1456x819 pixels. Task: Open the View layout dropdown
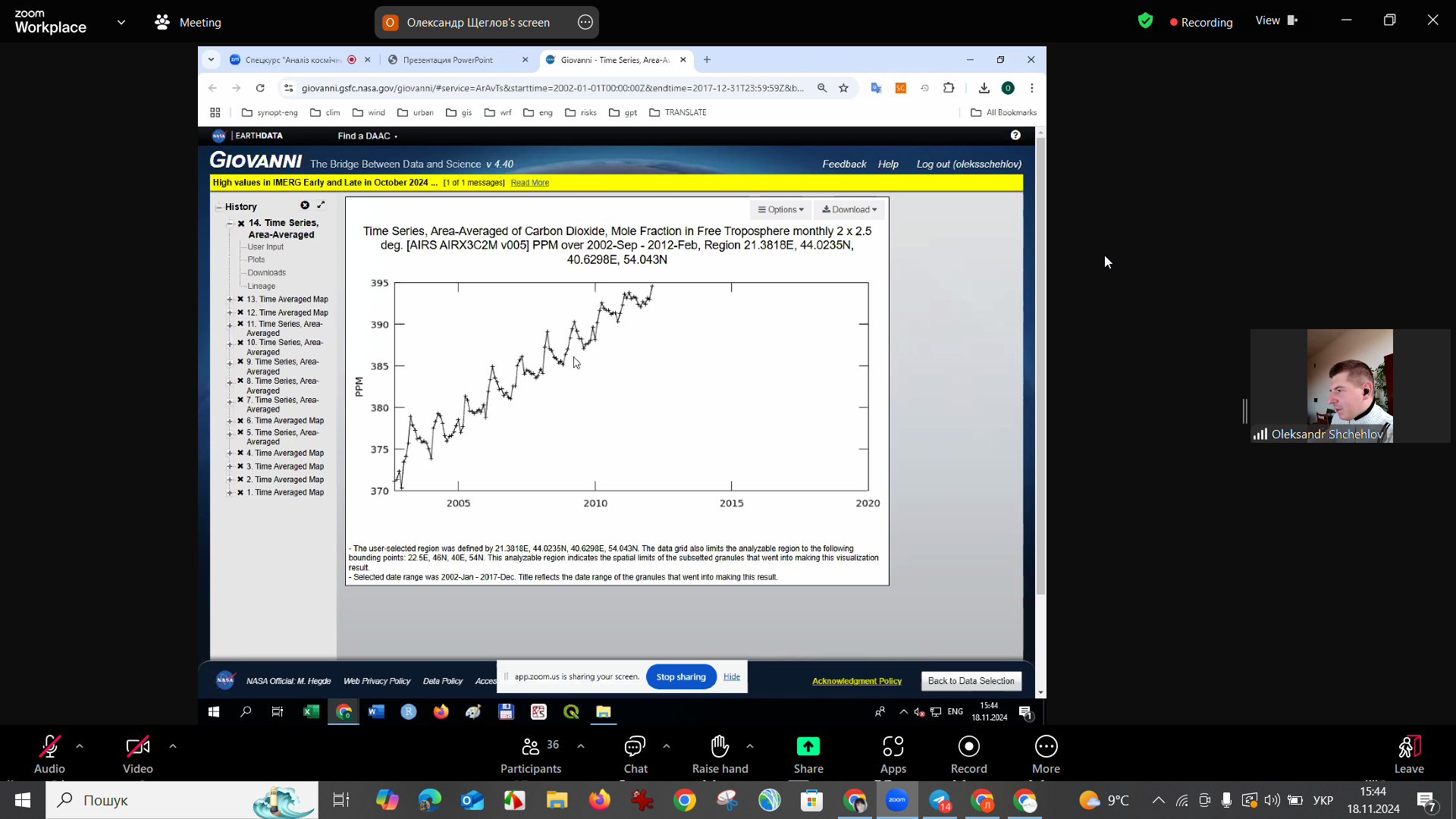click(x=1276, y=20)
